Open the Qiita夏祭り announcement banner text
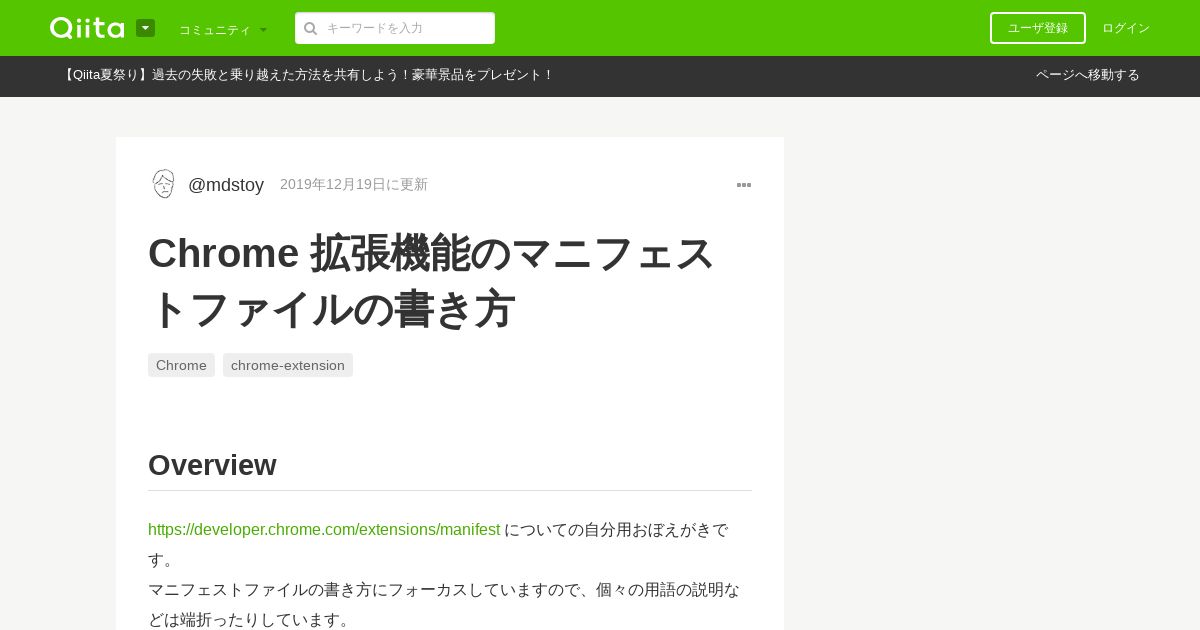The image size is (1200, 630). coord(307,75)
